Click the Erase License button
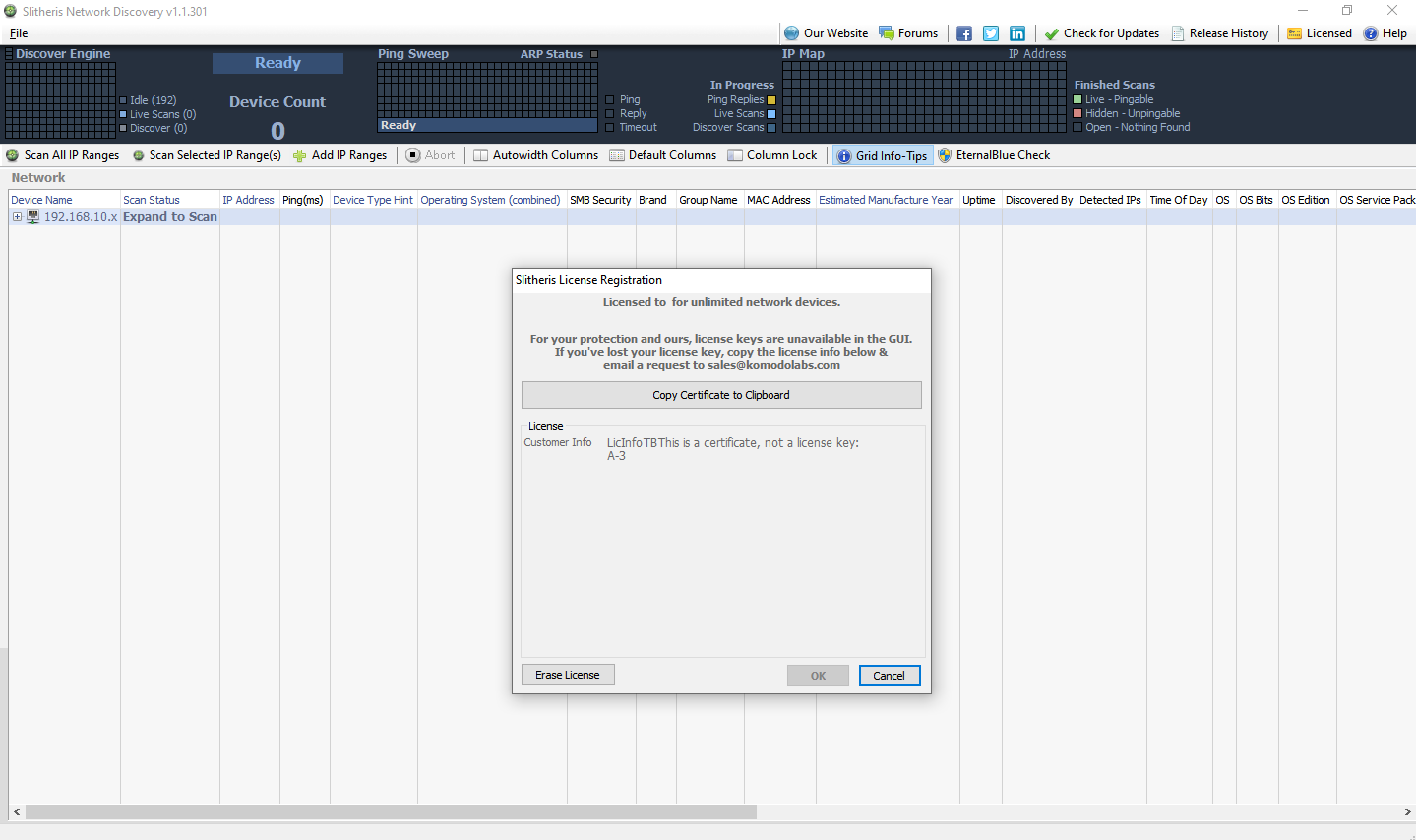The image size is (1416, 840). pos(568,675)
